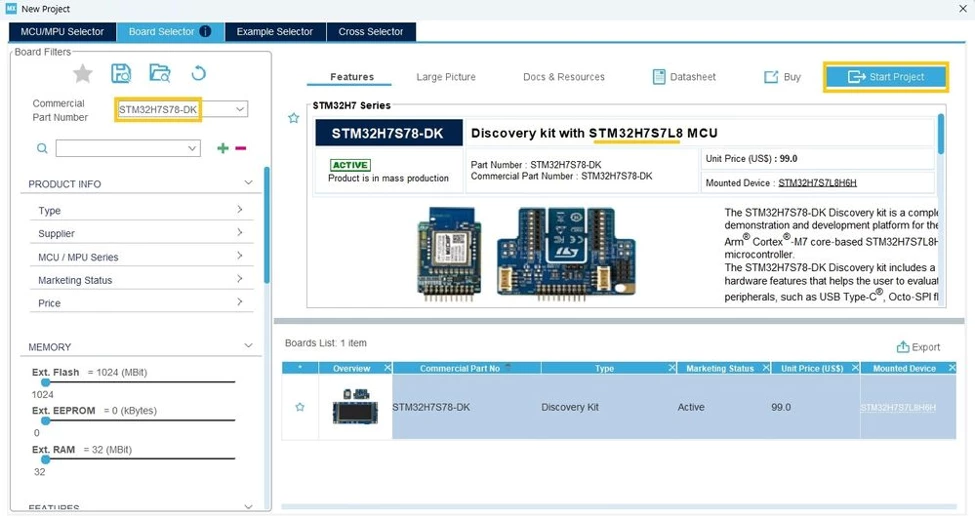Open the STM32H7S7L8H6H mounted device link
Image resolution: width=975 pixels, height=518 pixels.
[817, 183]
